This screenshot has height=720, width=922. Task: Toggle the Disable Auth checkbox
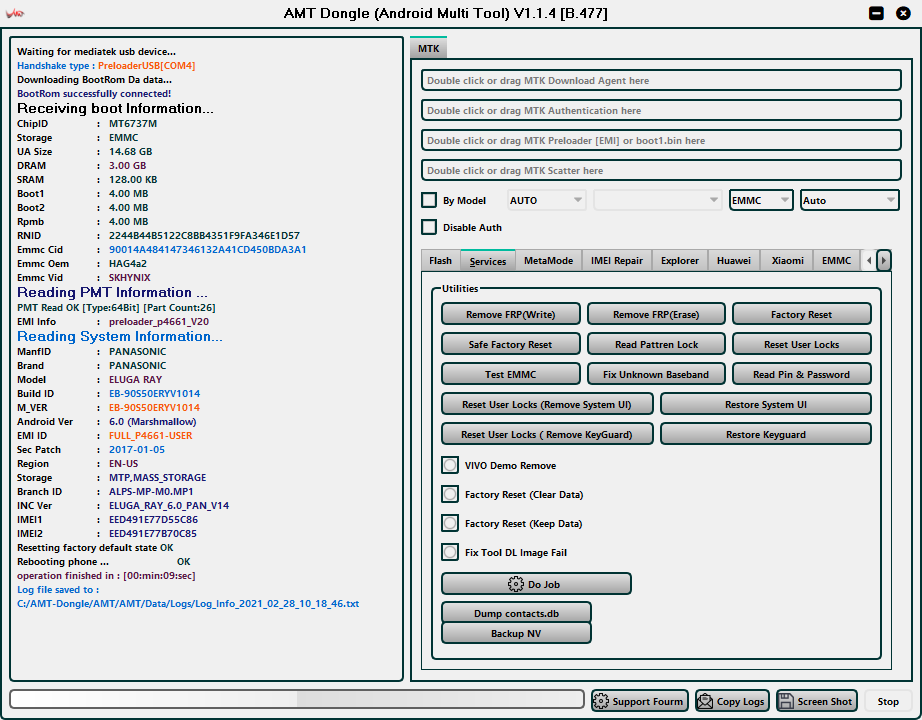[429, 227]
